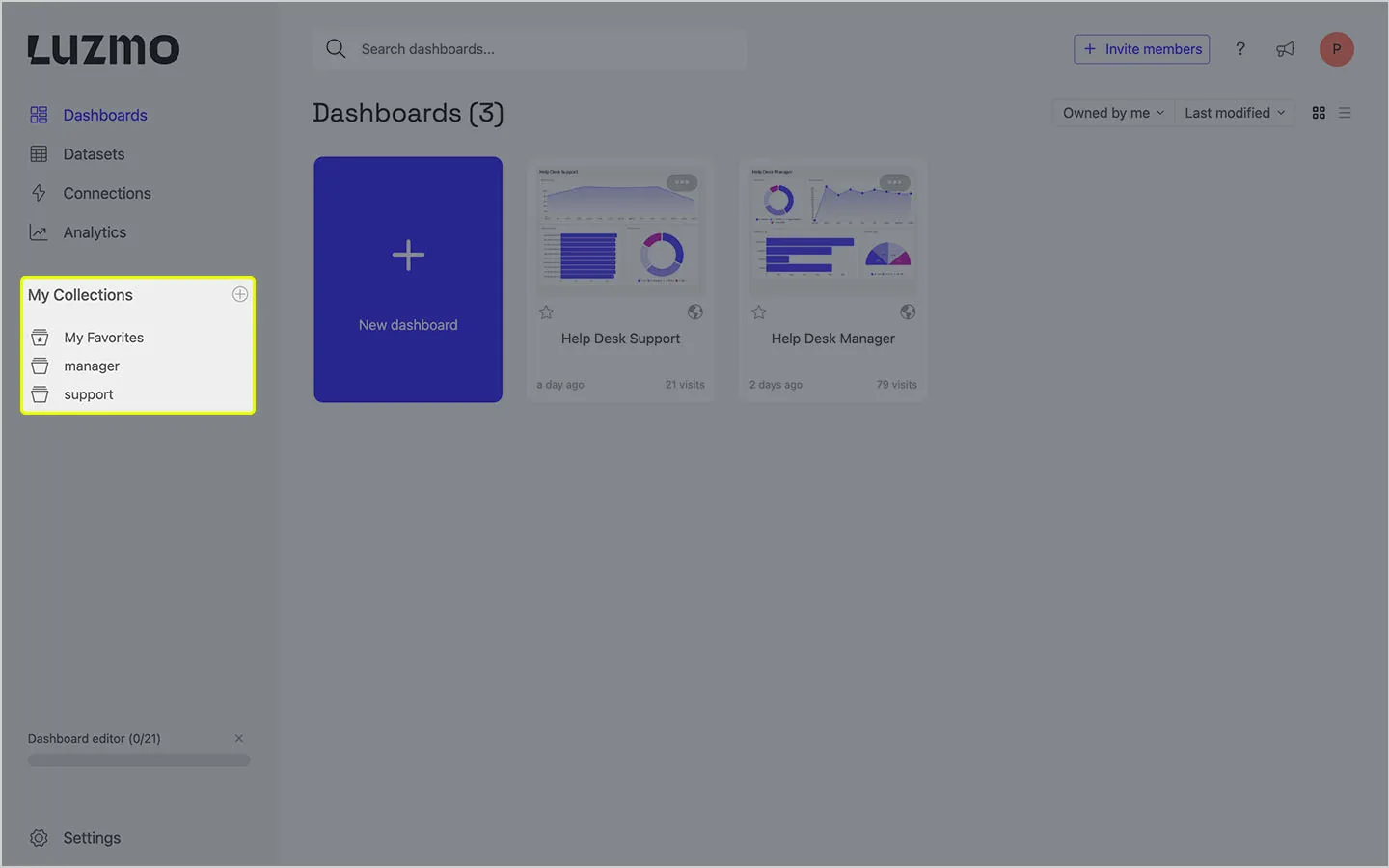Image resolution: width=1389 pixels, height=868 pixels.
Task: Switch to grid view
Action: [x=1319, y=113]
